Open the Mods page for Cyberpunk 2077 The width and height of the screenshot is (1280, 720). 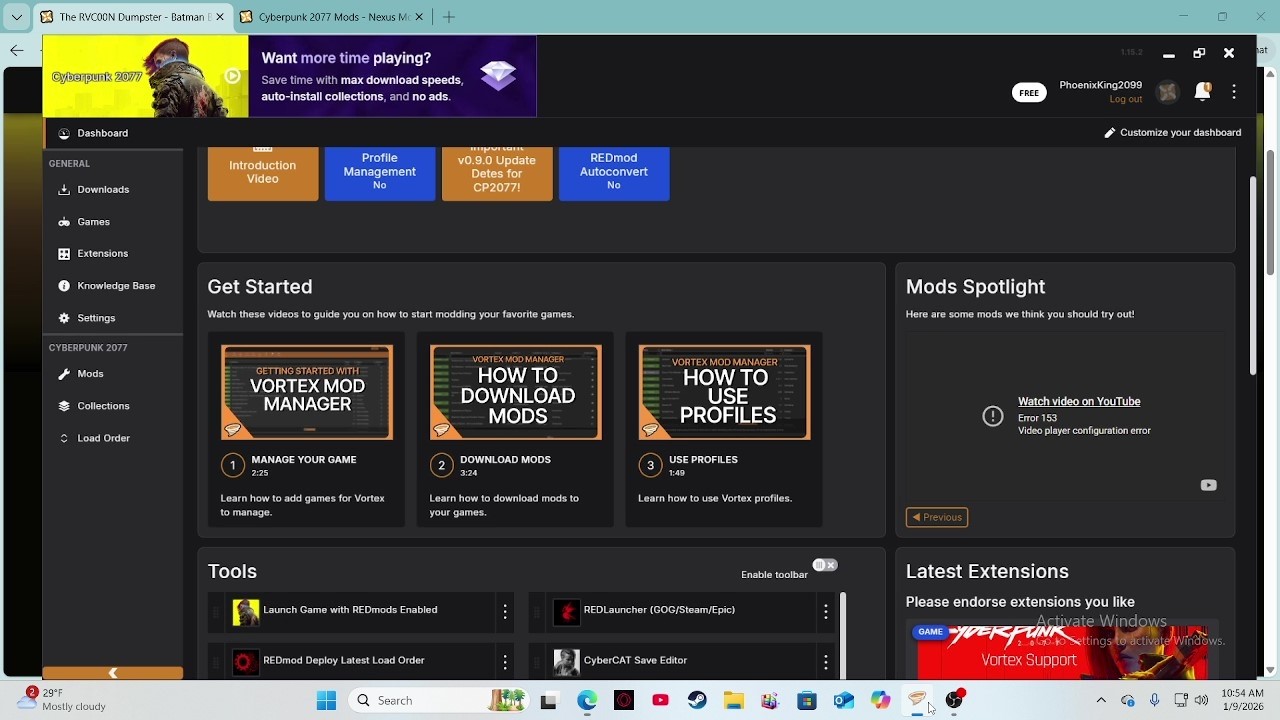pyautogui.click(x=112, y=373)
